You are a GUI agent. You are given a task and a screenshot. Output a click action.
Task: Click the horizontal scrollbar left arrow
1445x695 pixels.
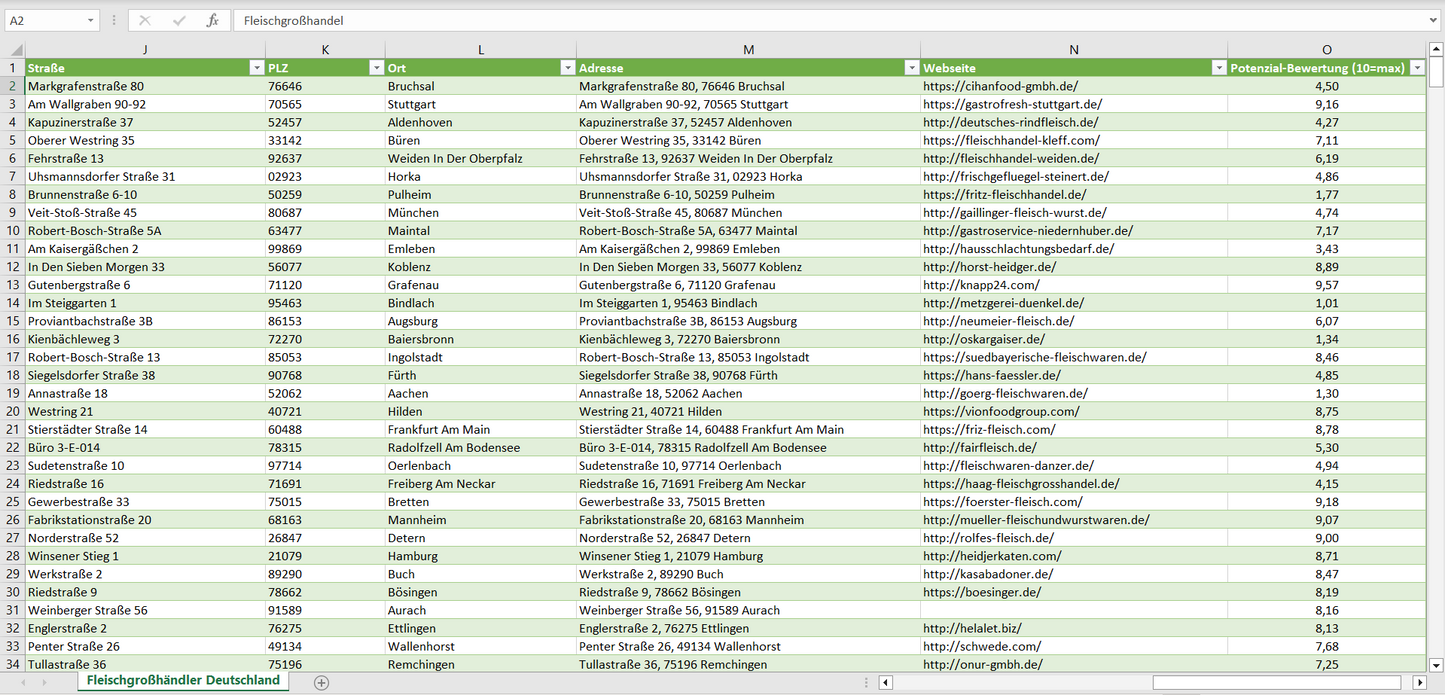(x=886, y=682)
